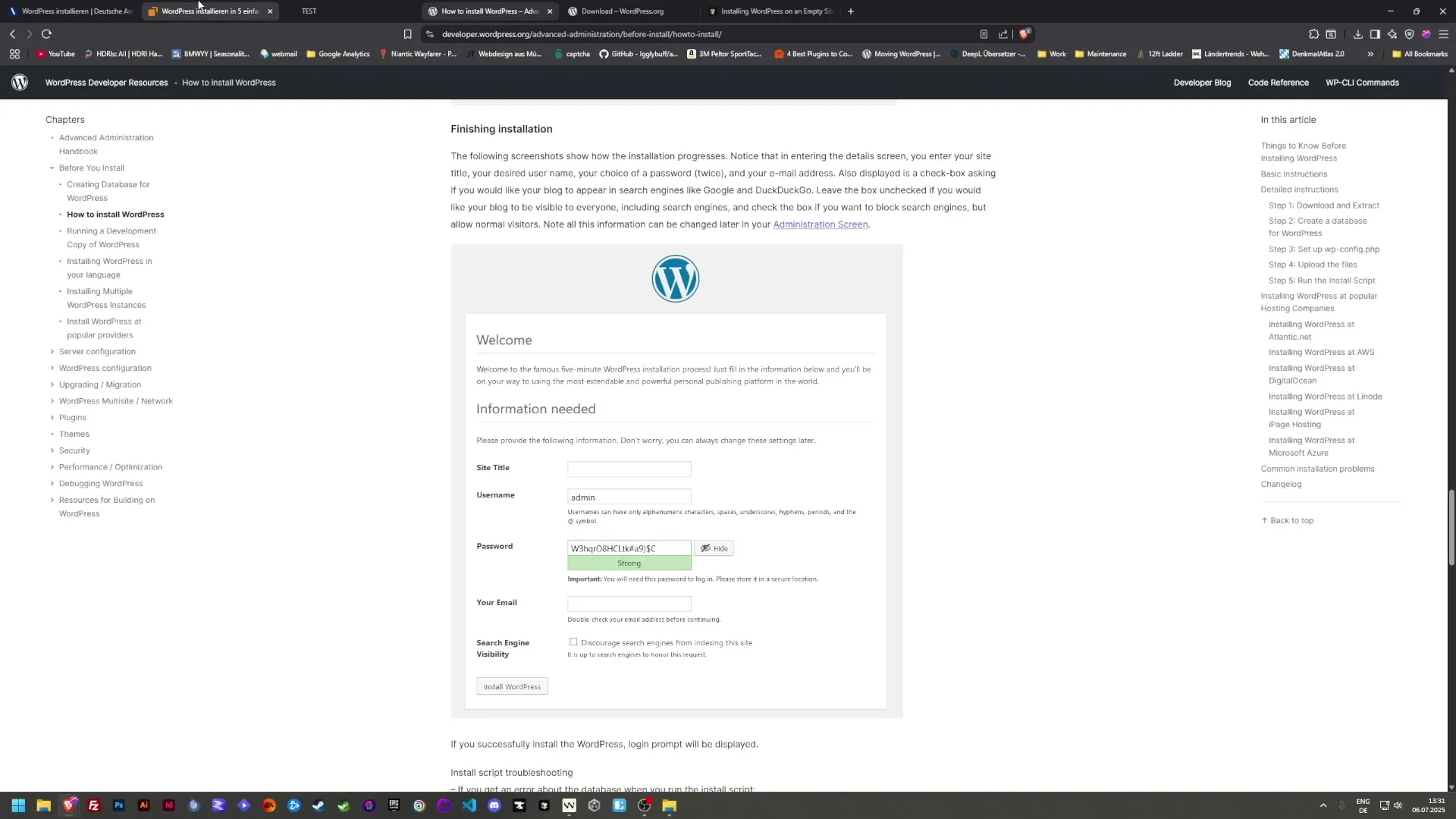Screen dimensions: 1456x819
Task: Click the Strong password strength indicator
Action: tap(628, 563)
